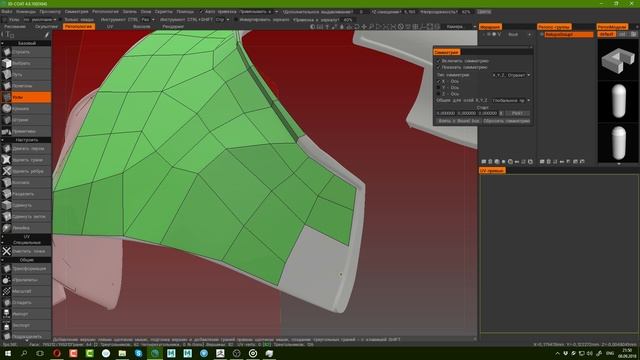The width and height of the screenshot is (640, 360).
Task: Click the first symmetry Старт coordinate field
Action: 445,113
